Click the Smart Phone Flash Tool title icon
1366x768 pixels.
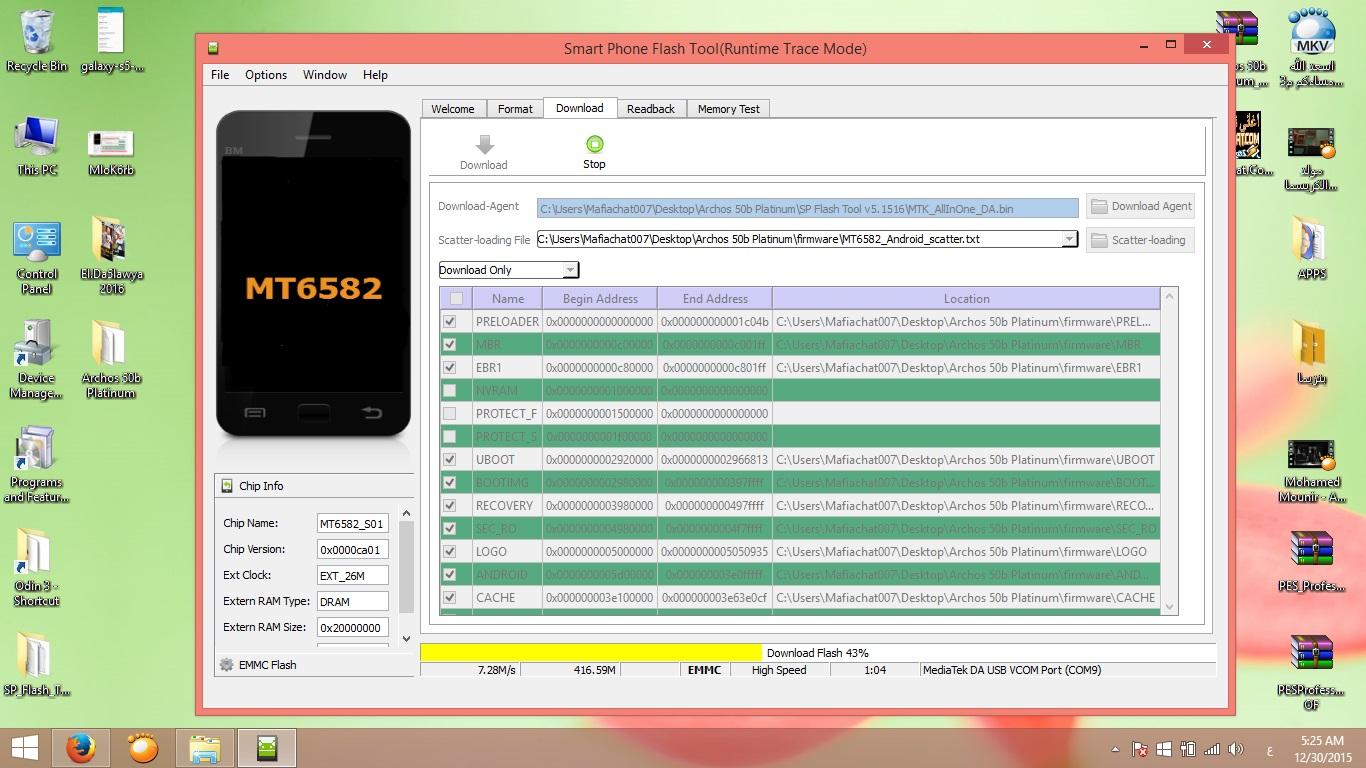coord(213,48)
